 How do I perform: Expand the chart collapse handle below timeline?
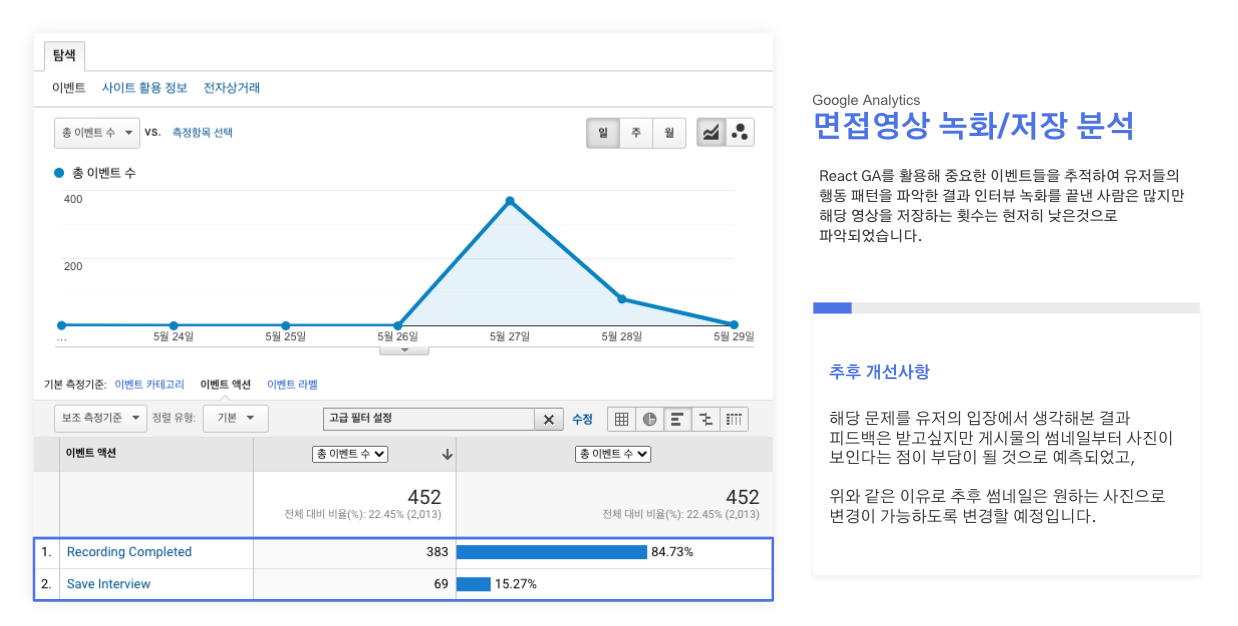click(404, 349)
